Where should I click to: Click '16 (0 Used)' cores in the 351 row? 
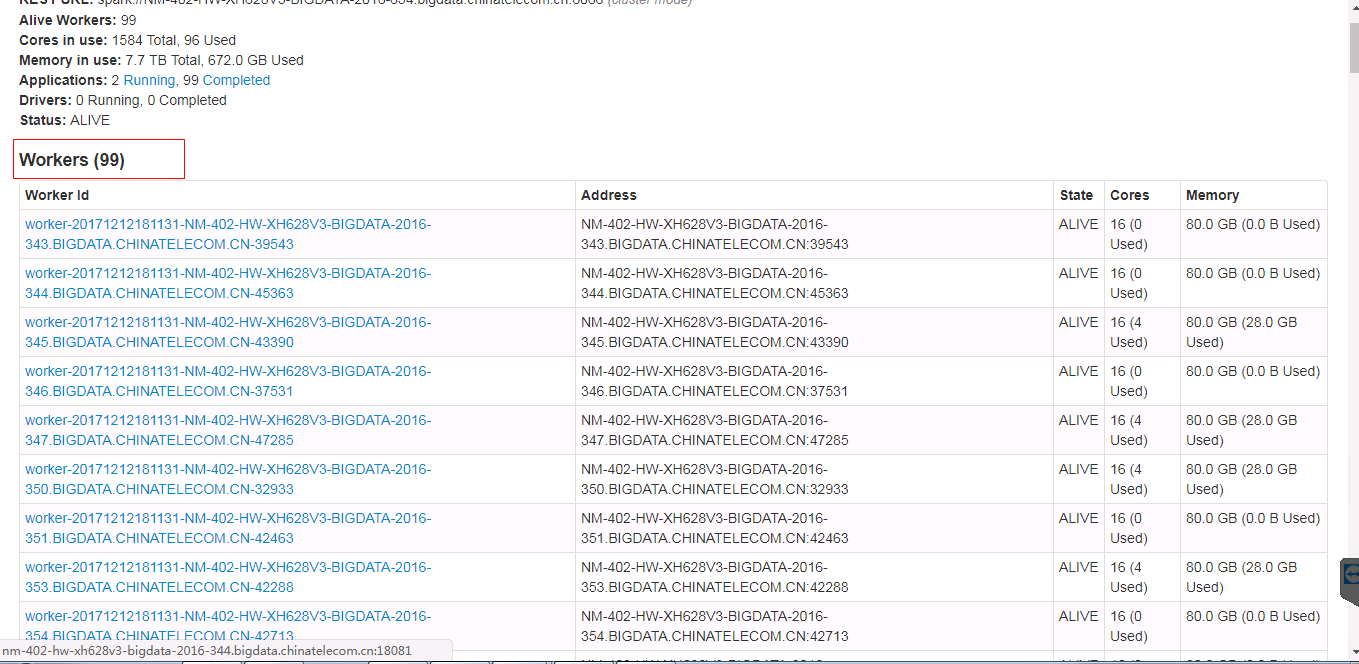1129,528
